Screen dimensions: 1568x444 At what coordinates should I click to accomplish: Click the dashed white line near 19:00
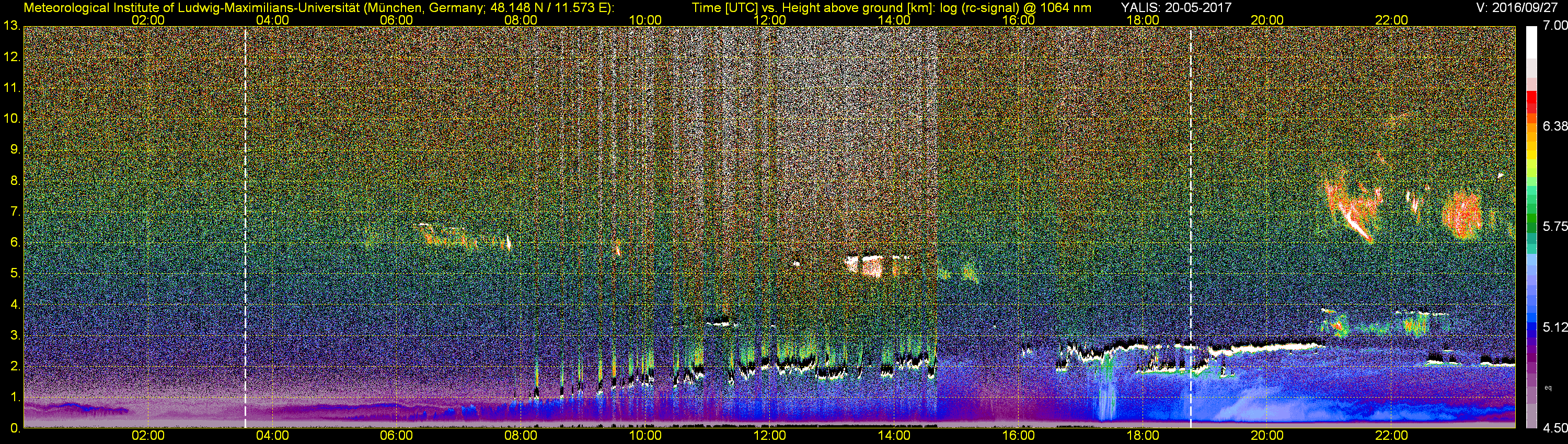click(1191, 227)
